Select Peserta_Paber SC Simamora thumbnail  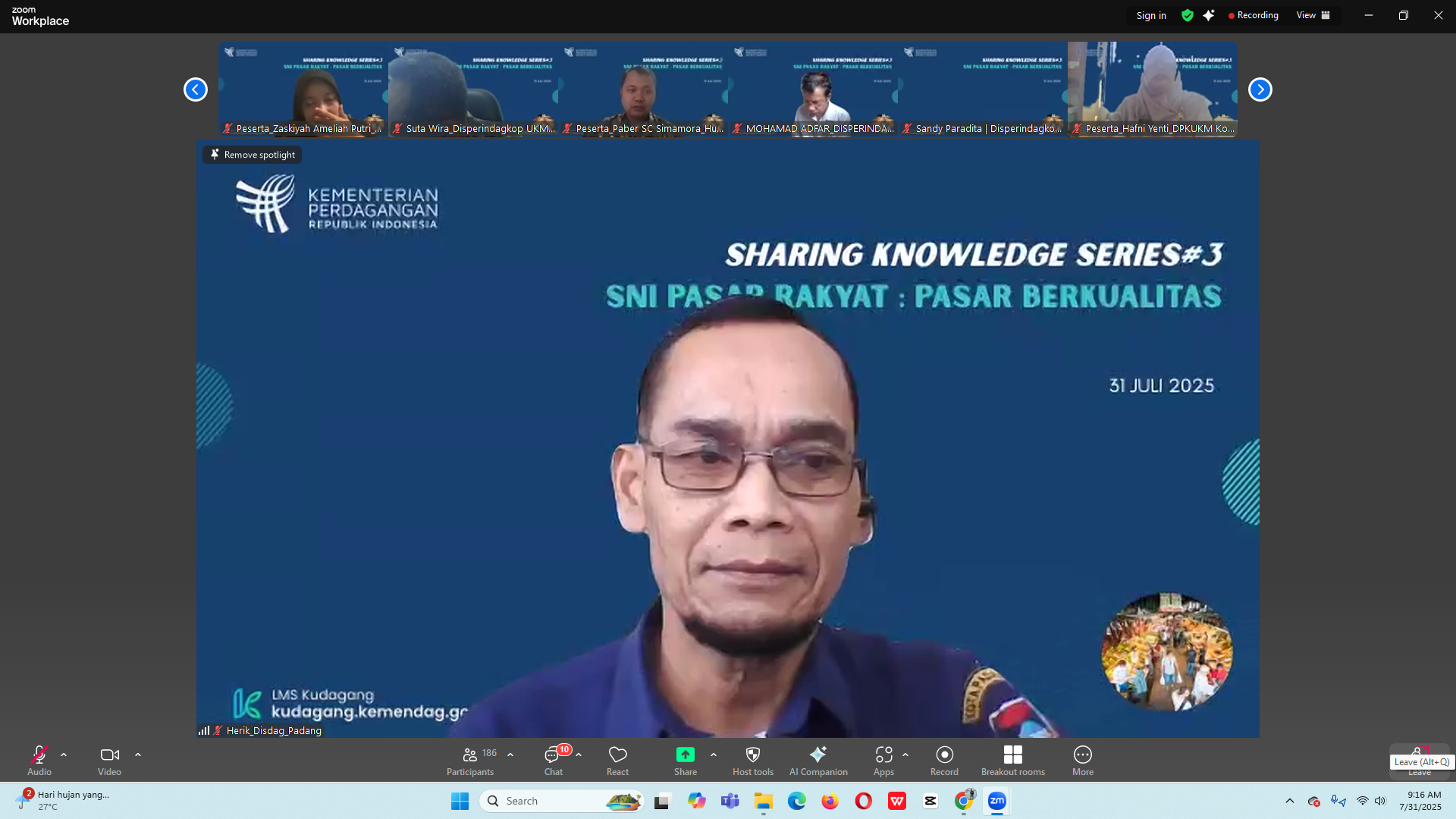click(x=643, y=89)
